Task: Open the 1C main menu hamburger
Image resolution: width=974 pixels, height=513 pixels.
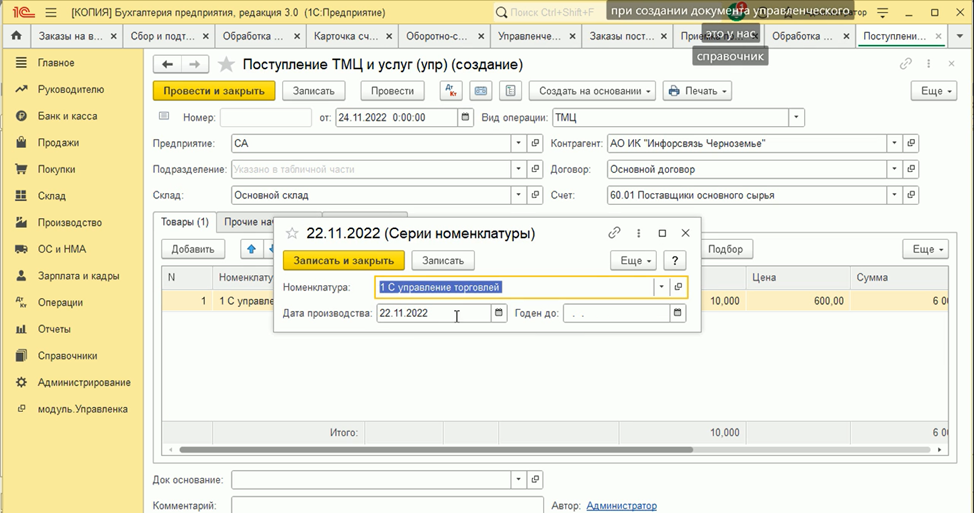Action: point(51,12)
